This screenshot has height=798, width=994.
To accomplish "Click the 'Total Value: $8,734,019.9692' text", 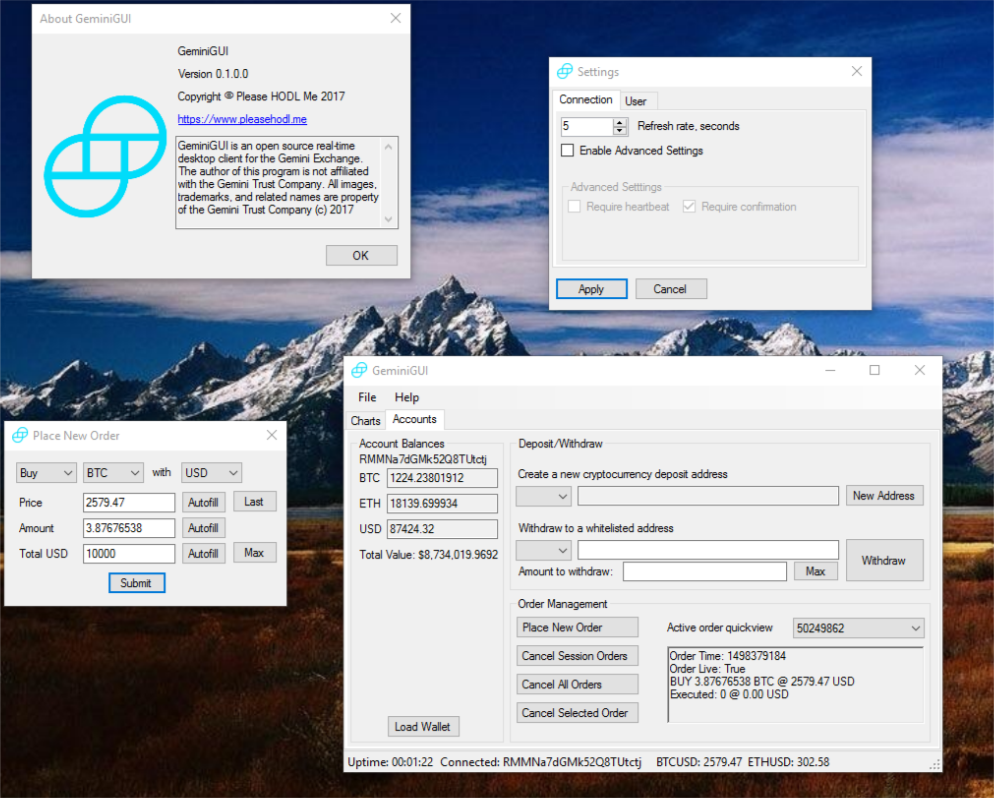I will coord(429,555).
